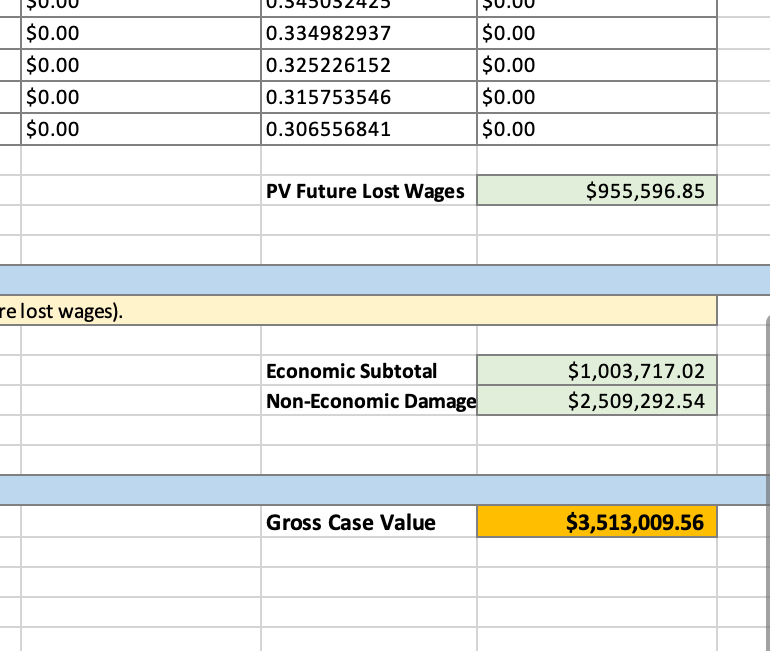The image size is (770, 651).
Task: Click the 0.325226152 discount factor cell
Action: 369,66
